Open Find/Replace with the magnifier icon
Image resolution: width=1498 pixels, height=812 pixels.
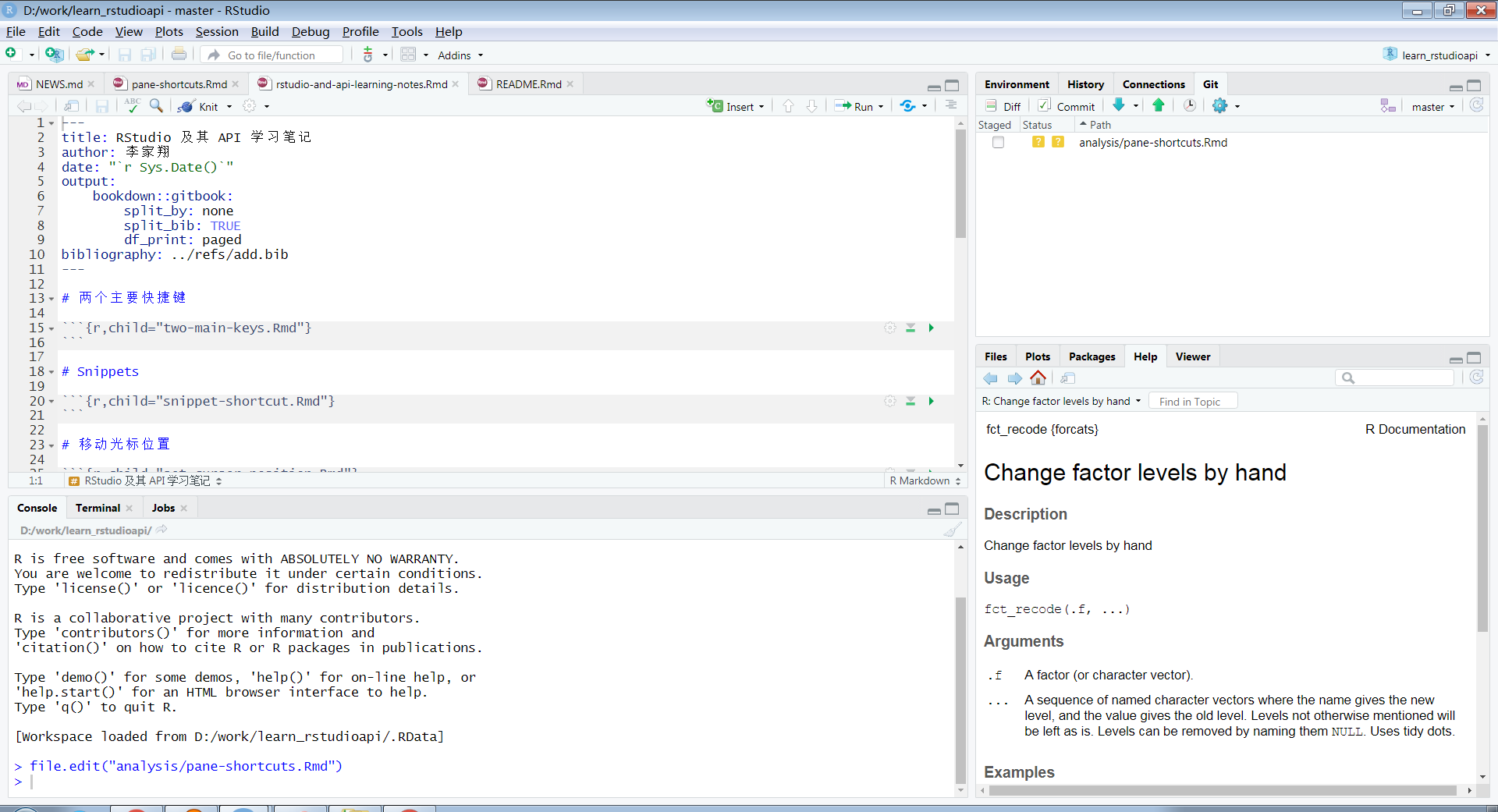pos(157,105)
